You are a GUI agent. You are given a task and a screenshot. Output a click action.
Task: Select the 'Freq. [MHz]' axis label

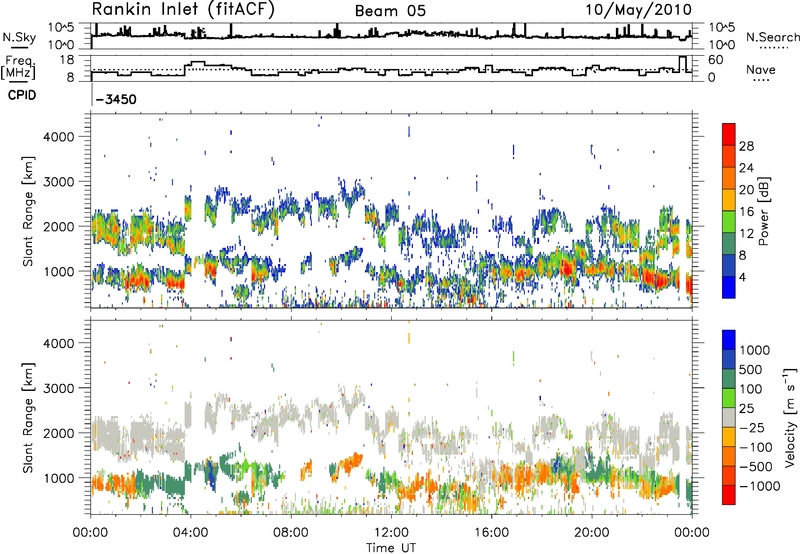click(18, 67)
